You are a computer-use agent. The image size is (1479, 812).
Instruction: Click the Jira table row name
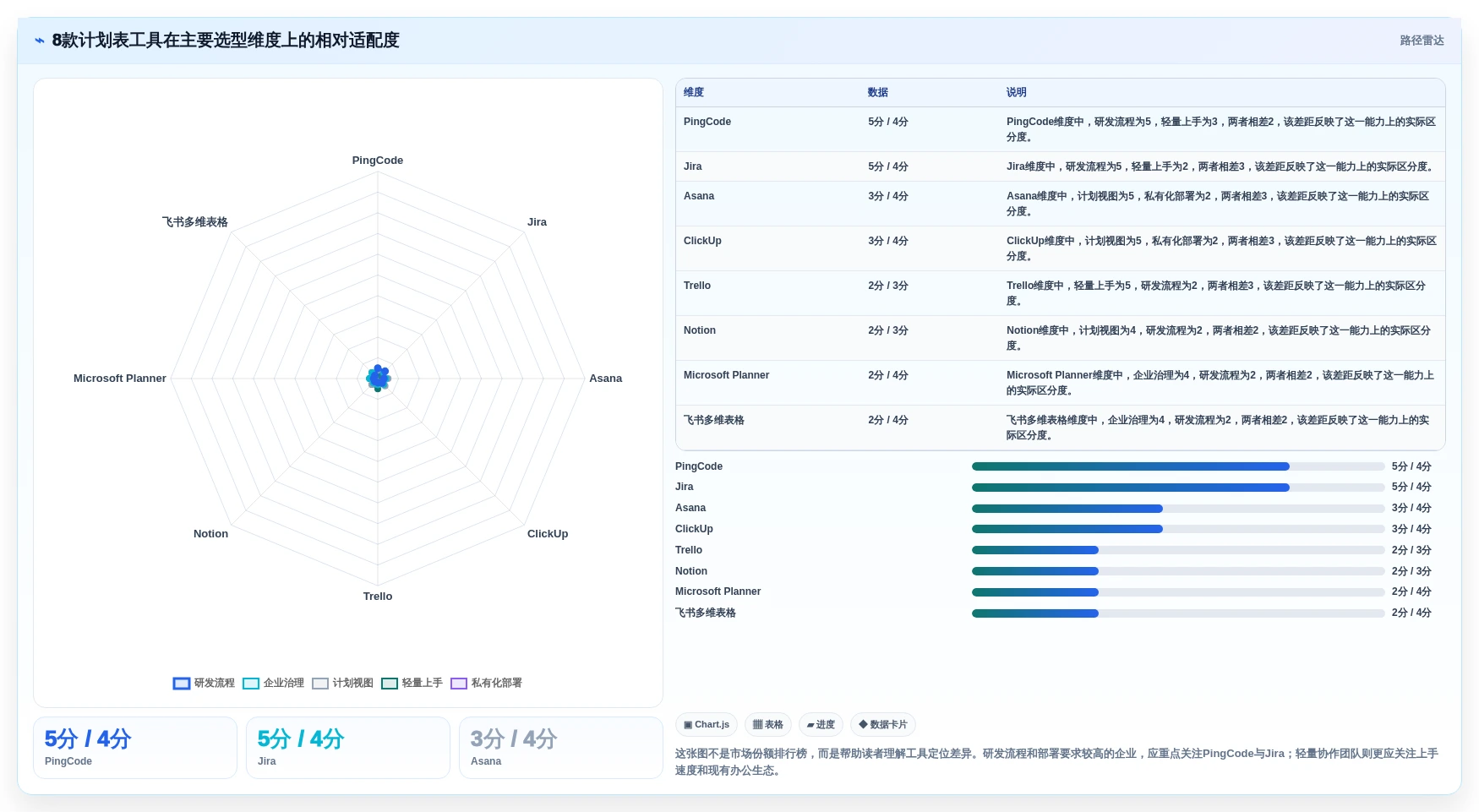(693, 166)
